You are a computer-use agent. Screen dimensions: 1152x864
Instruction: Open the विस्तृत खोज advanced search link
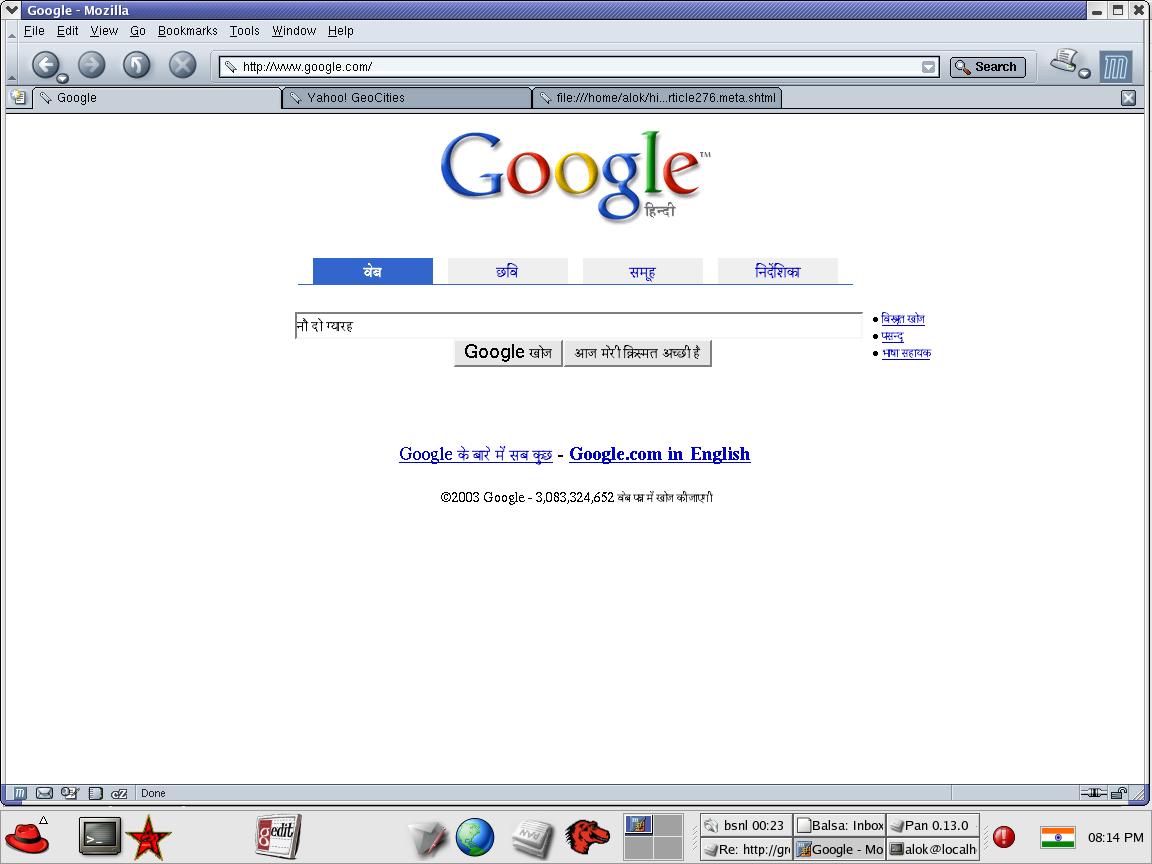(x=903, y=319)
